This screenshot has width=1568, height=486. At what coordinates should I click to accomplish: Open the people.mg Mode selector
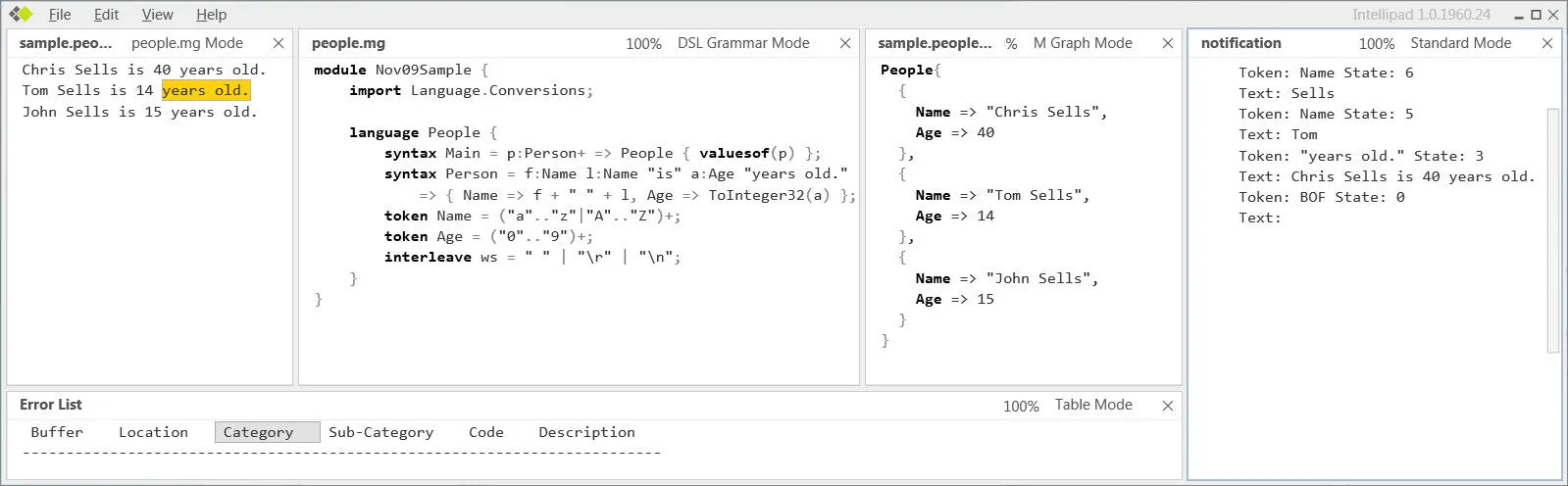(x=187, y=43)
